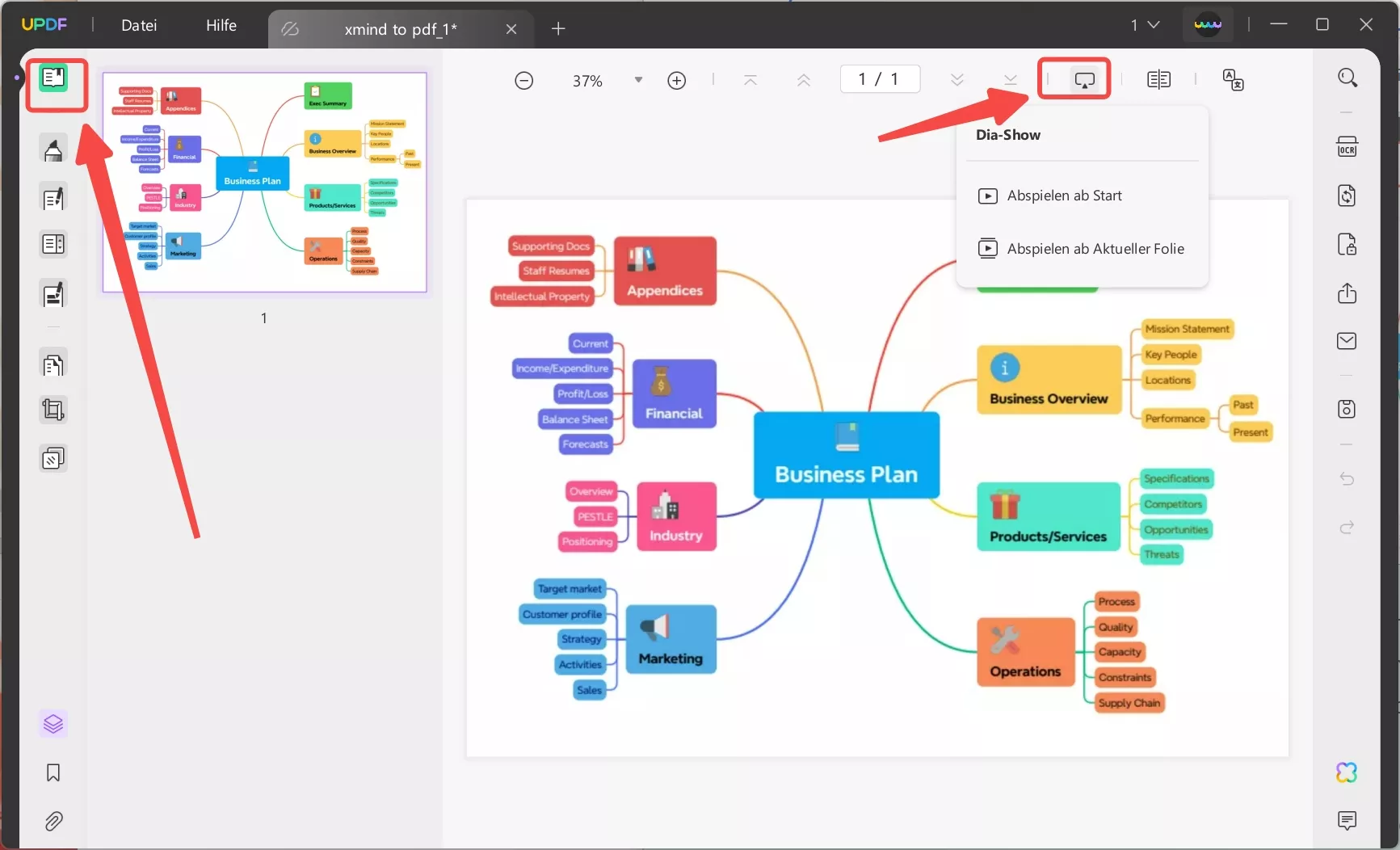Click the double-chevron to jump to last page
Screen dimensions: 1400x850
point(1010,79)
